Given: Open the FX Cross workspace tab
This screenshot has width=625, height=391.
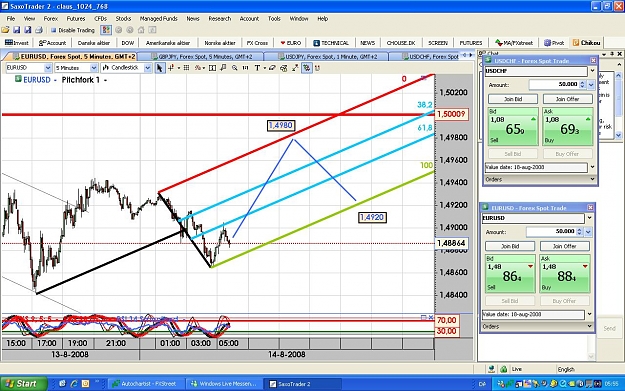Looking at the screenshot, I should [x=257, y=43].
